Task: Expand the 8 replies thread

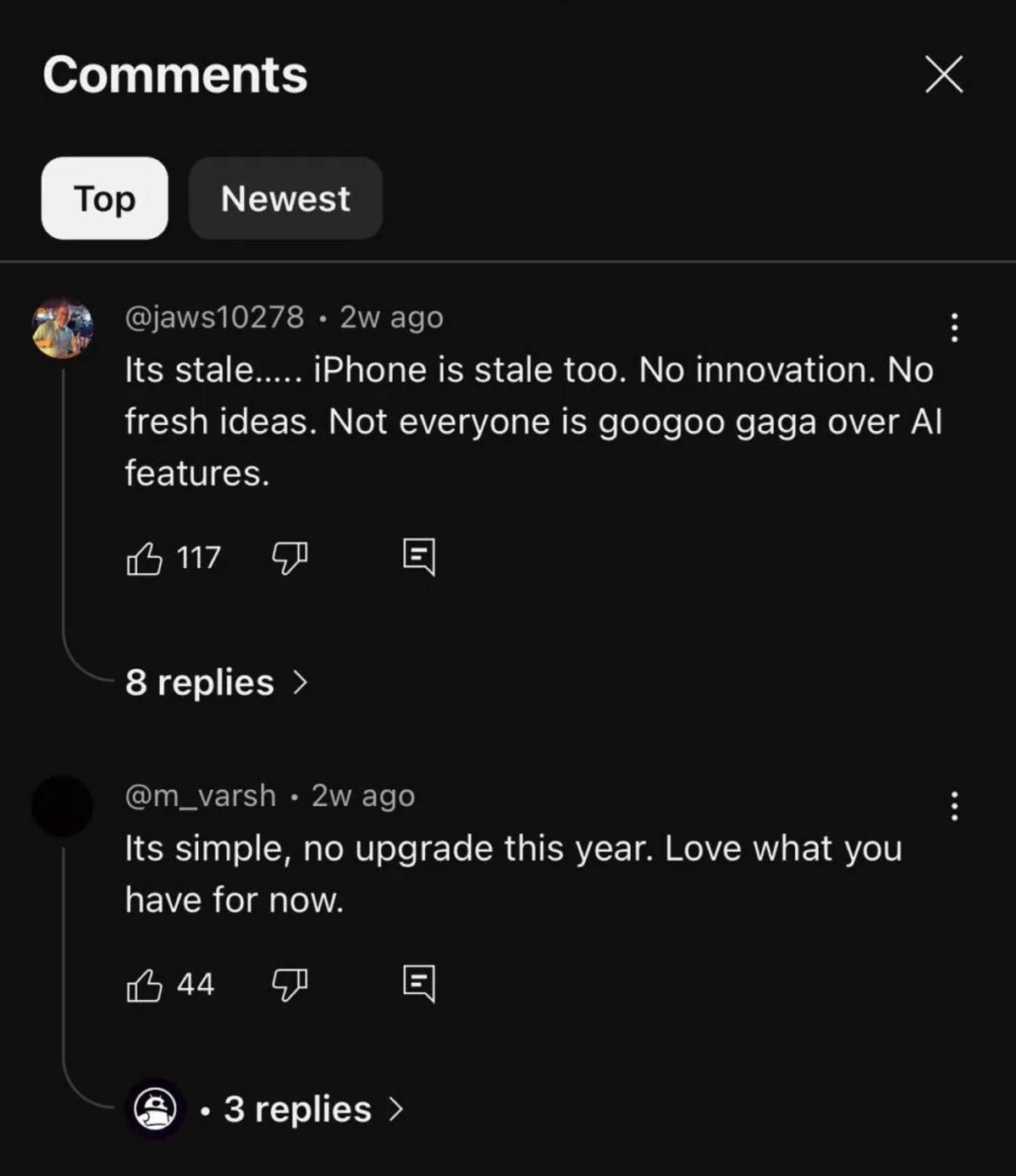Action: (216, 682)
